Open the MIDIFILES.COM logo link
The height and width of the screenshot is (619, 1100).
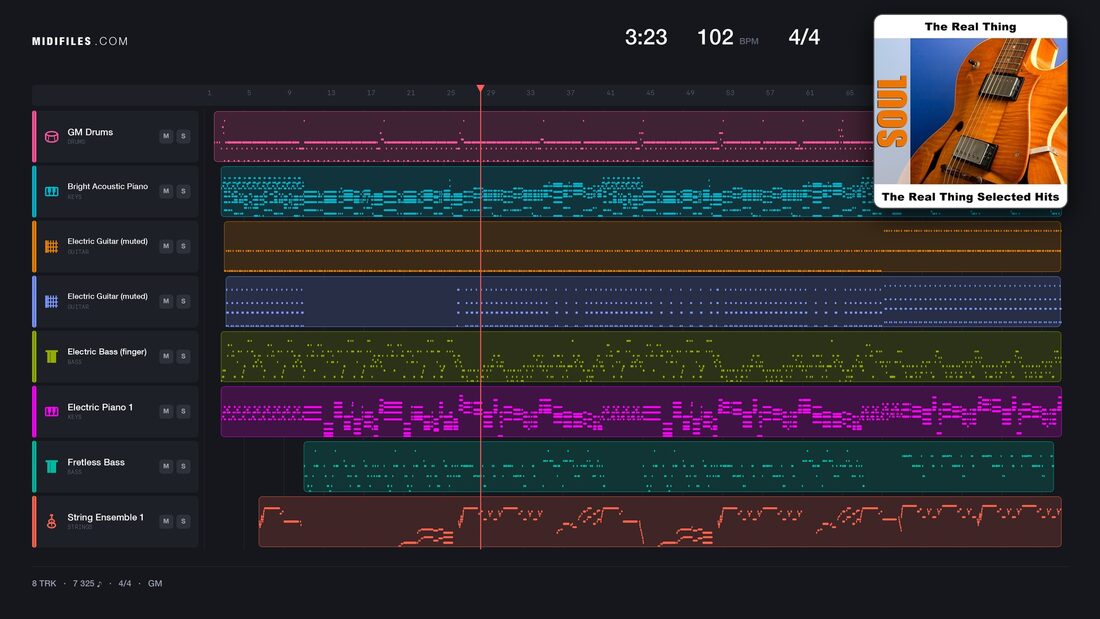click(x=80, y=41)
